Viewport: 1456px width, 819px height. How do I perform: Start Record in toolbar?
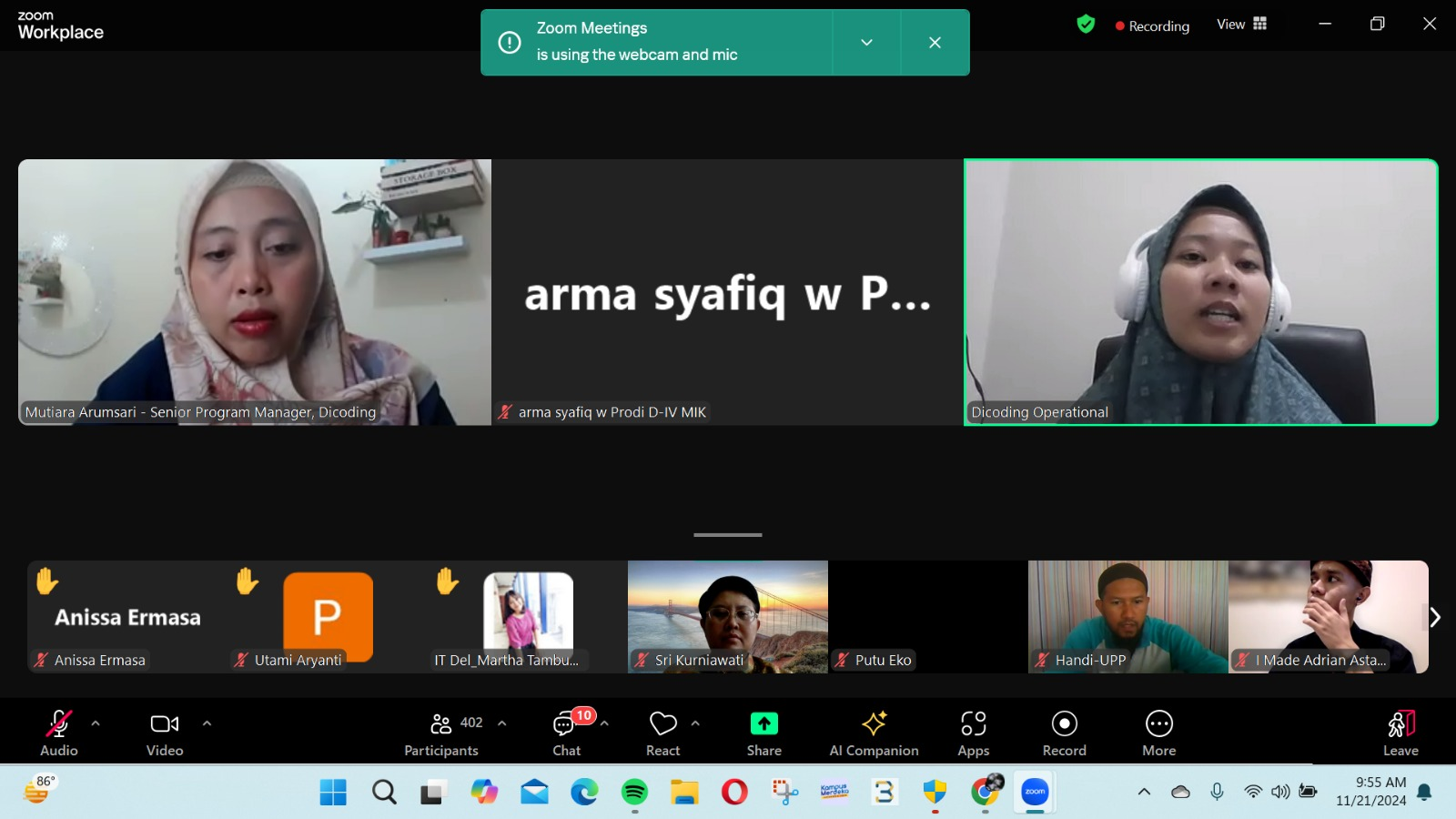[x=1065, y=733]
